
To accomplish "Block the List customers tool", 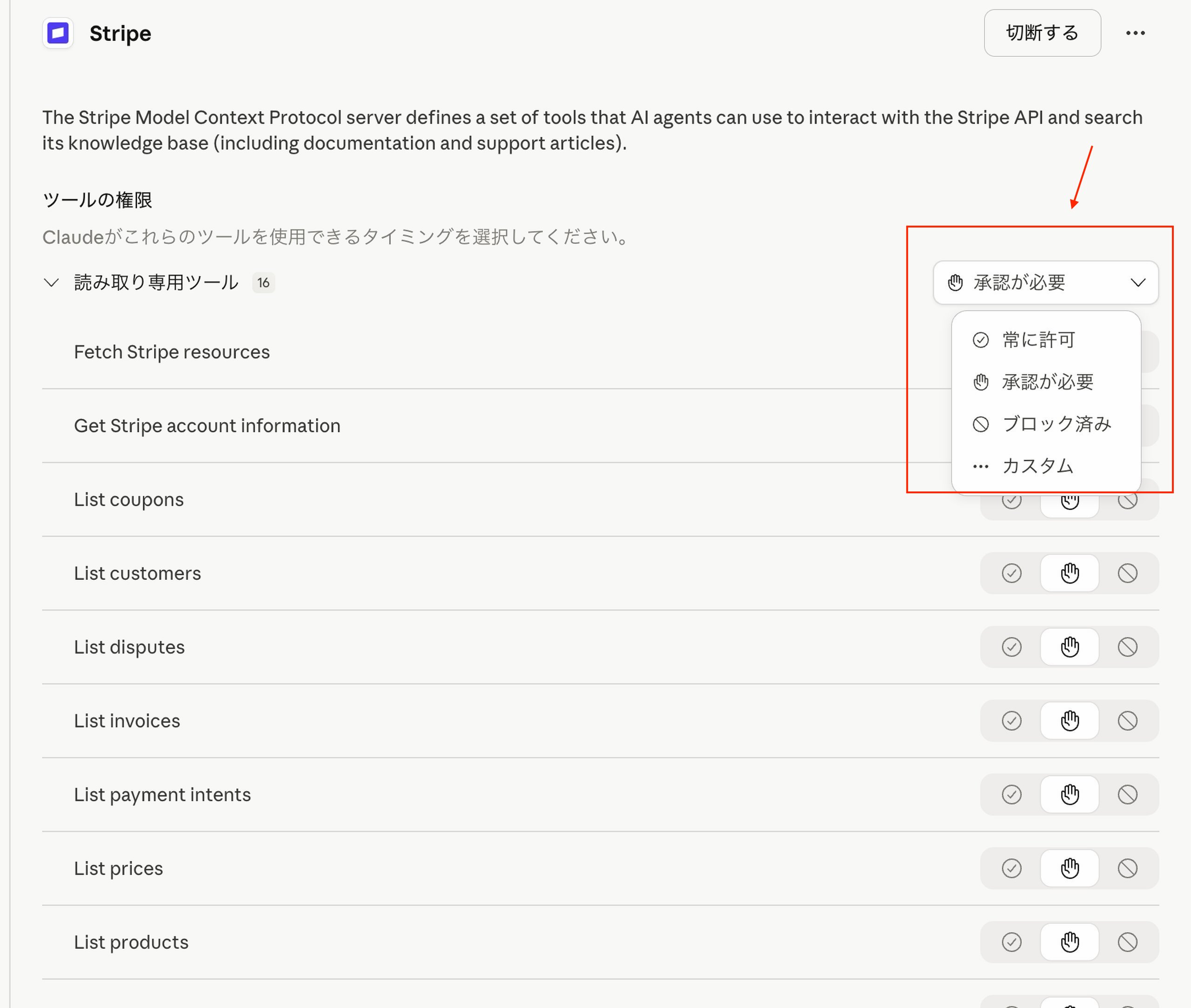I will click(x=1127, y=573).
